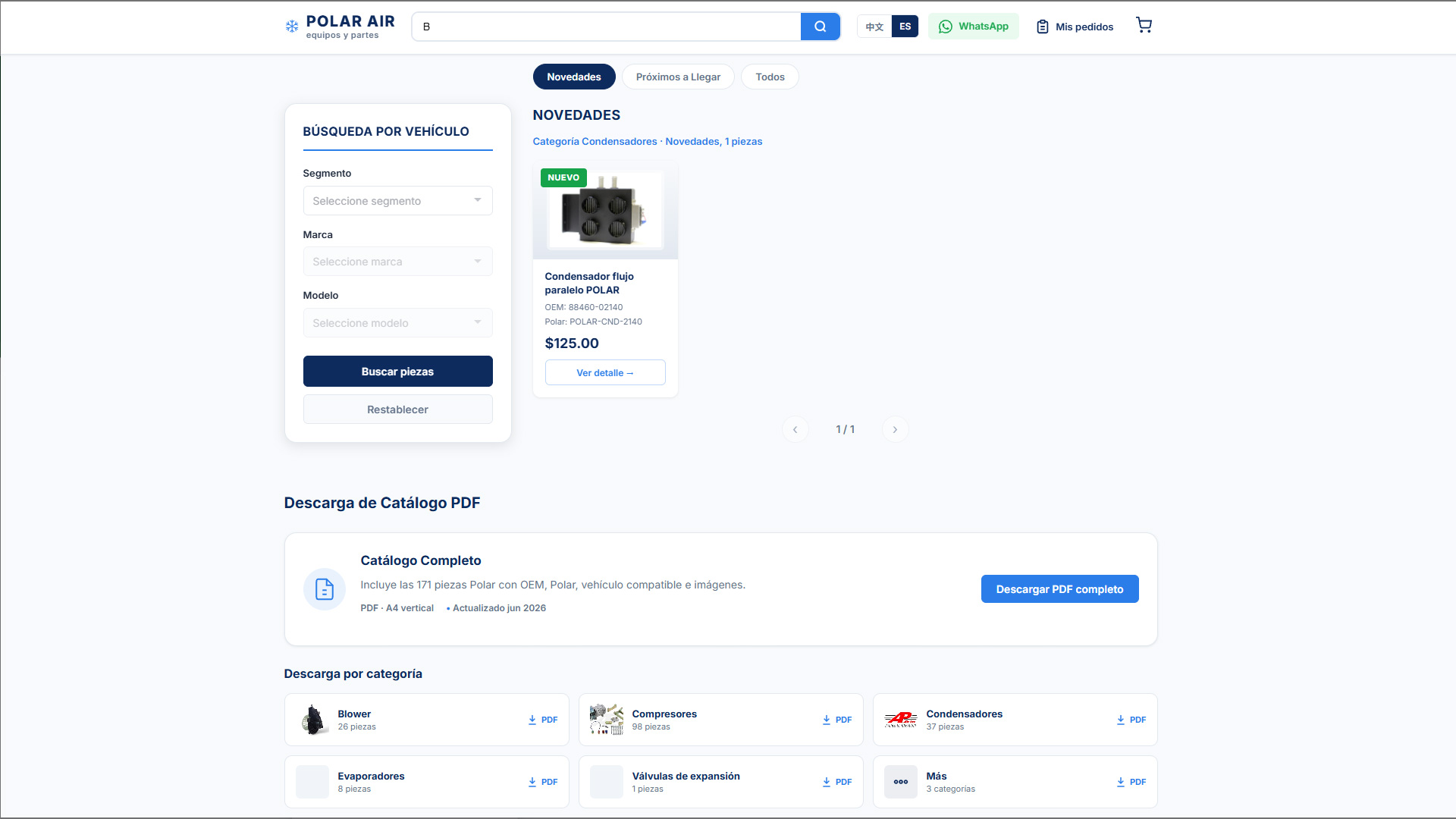Click the Polar Air snowflake logo icon
Image resolution: width=1456 pixels, height=819 pixels.
(292, 27)
